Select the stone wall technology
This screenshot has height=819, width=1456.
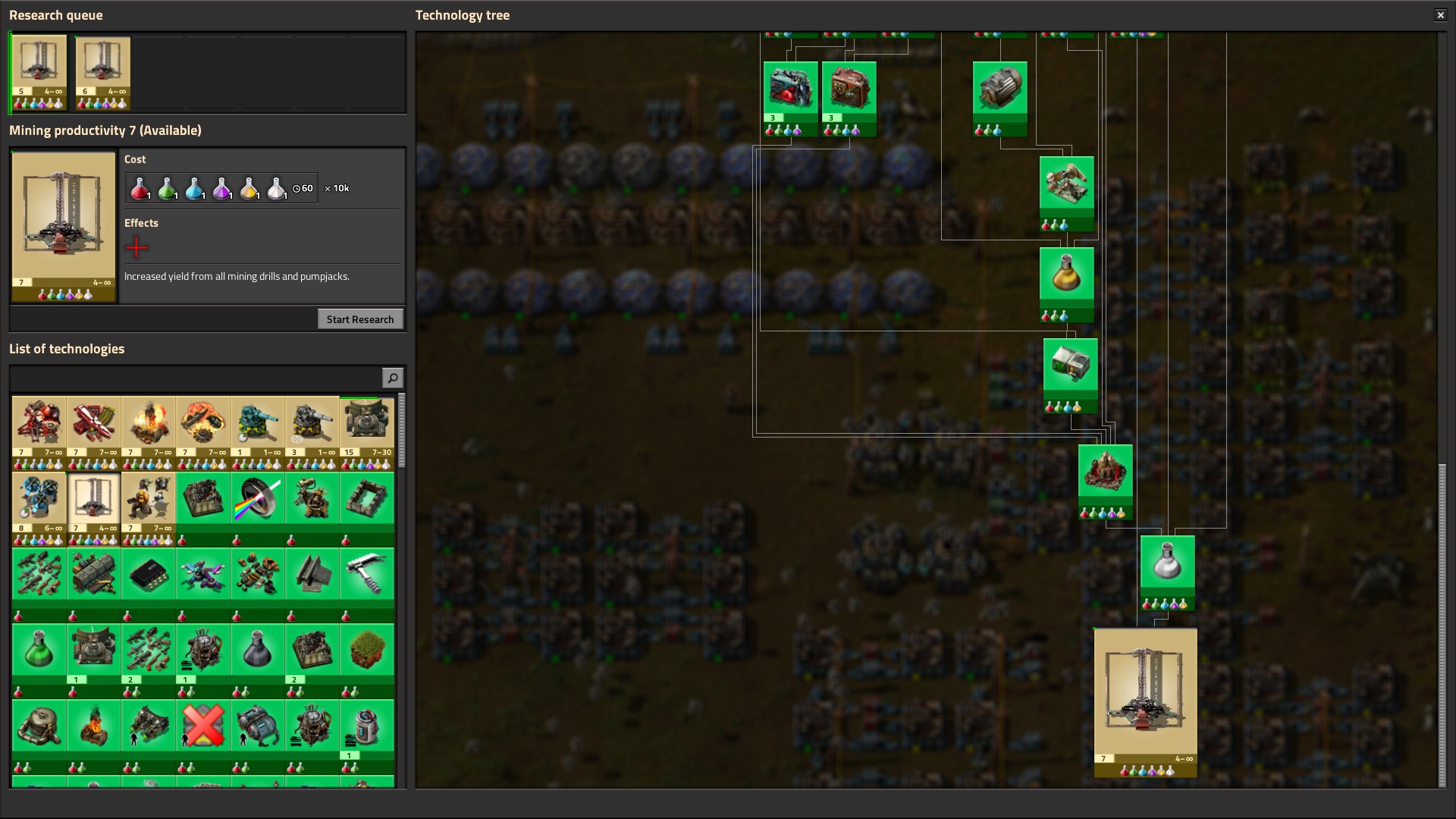[x=367, y=508]
